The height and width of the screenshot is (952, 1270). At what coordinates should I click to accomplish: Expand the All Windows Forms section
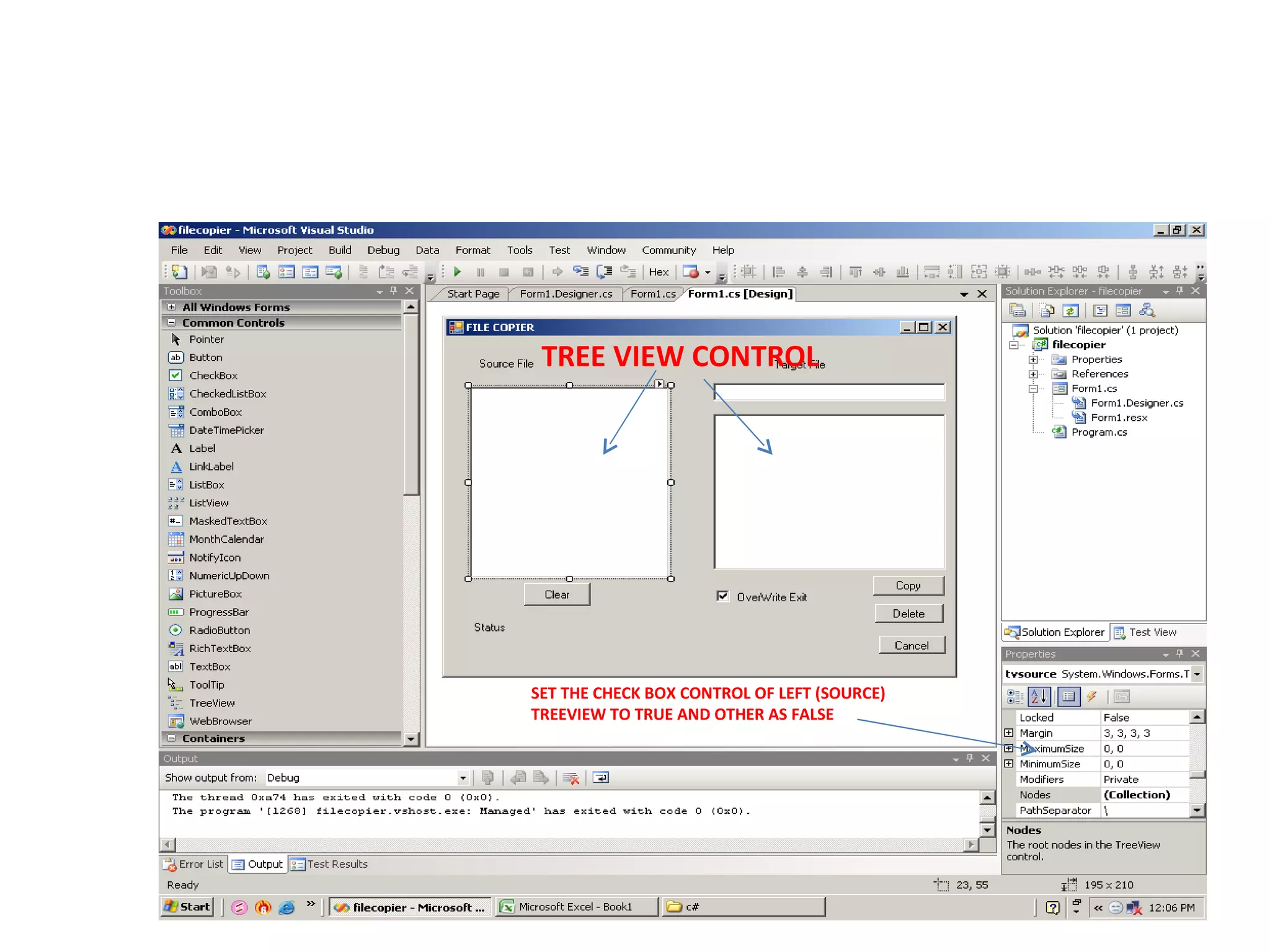172,307
